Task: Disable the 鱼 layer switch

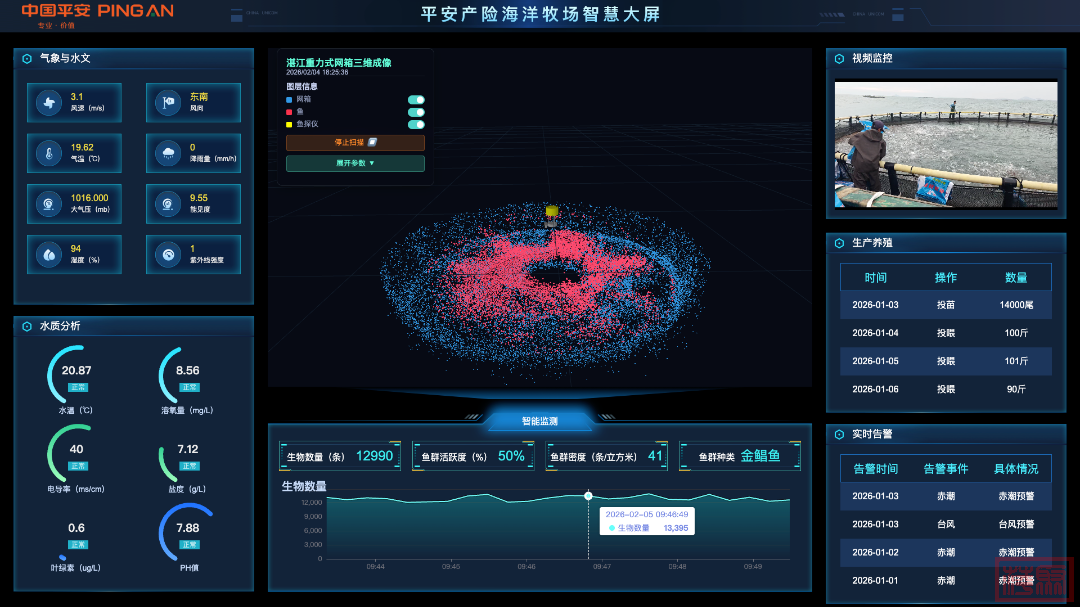Action: [x=416, y=112]
